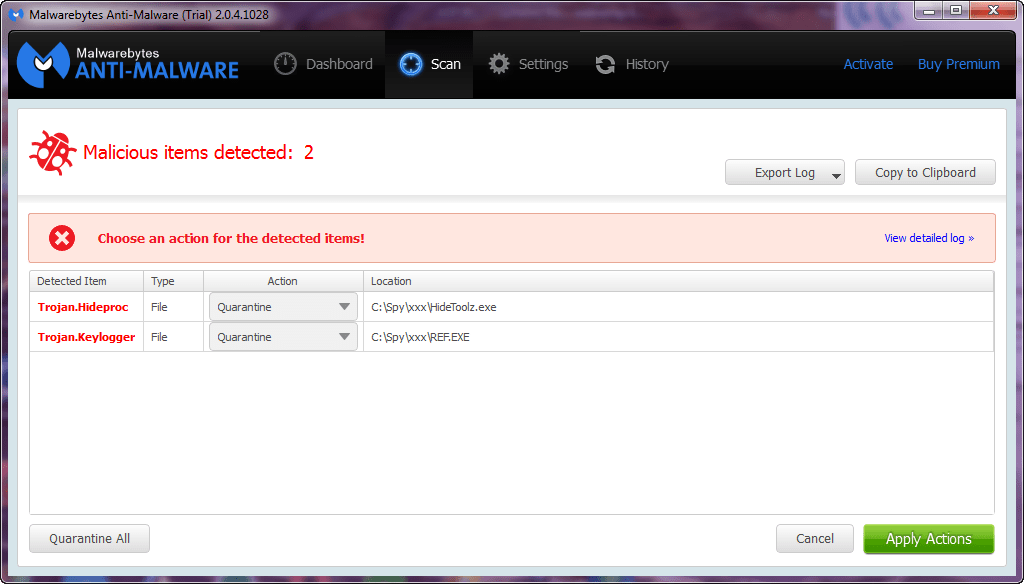1024x584 pixels.
Task: Click 'Choose an action for the detected items!' text
Action: pos(231,238)
